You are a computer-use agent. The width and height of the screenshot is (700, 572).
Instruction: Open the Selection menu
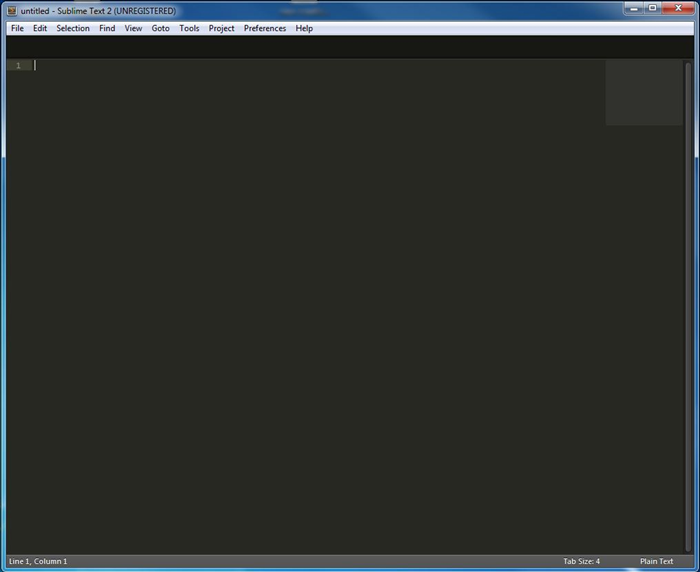tap(73, 28)
